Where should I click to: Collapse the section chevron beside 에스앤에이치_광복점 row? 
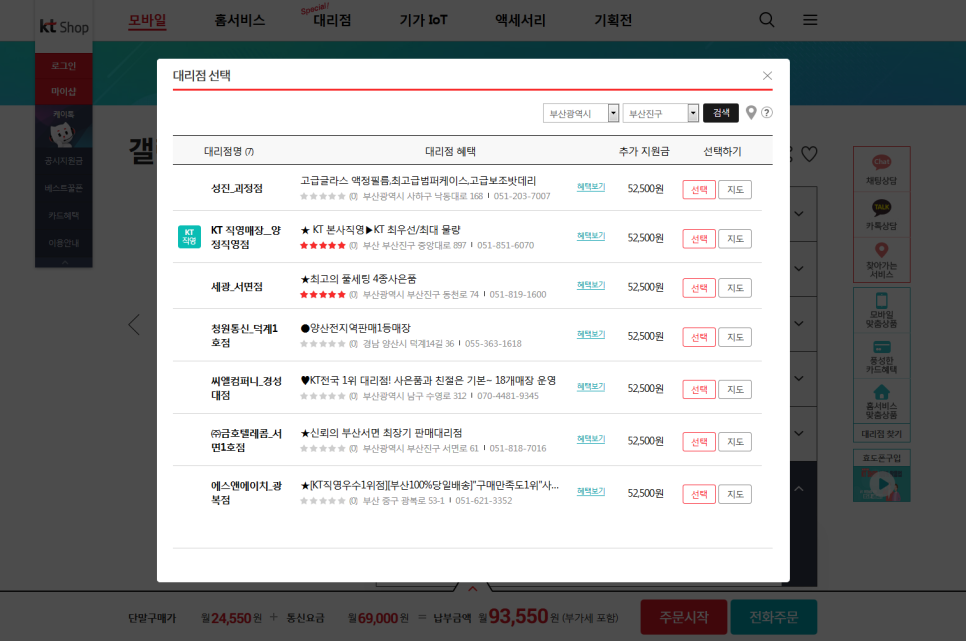(799, 489)
